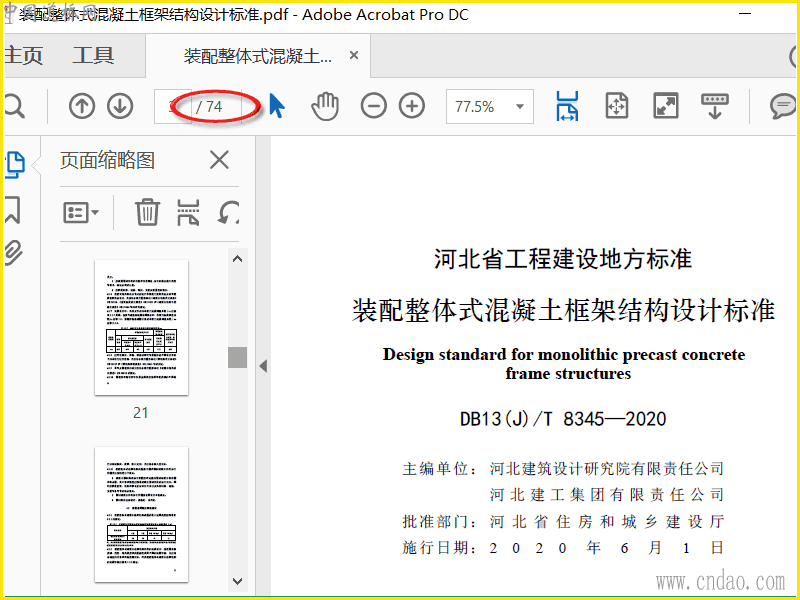
Task: Click the English title 'Design standard for monolithic'
Action: (563, 364)
